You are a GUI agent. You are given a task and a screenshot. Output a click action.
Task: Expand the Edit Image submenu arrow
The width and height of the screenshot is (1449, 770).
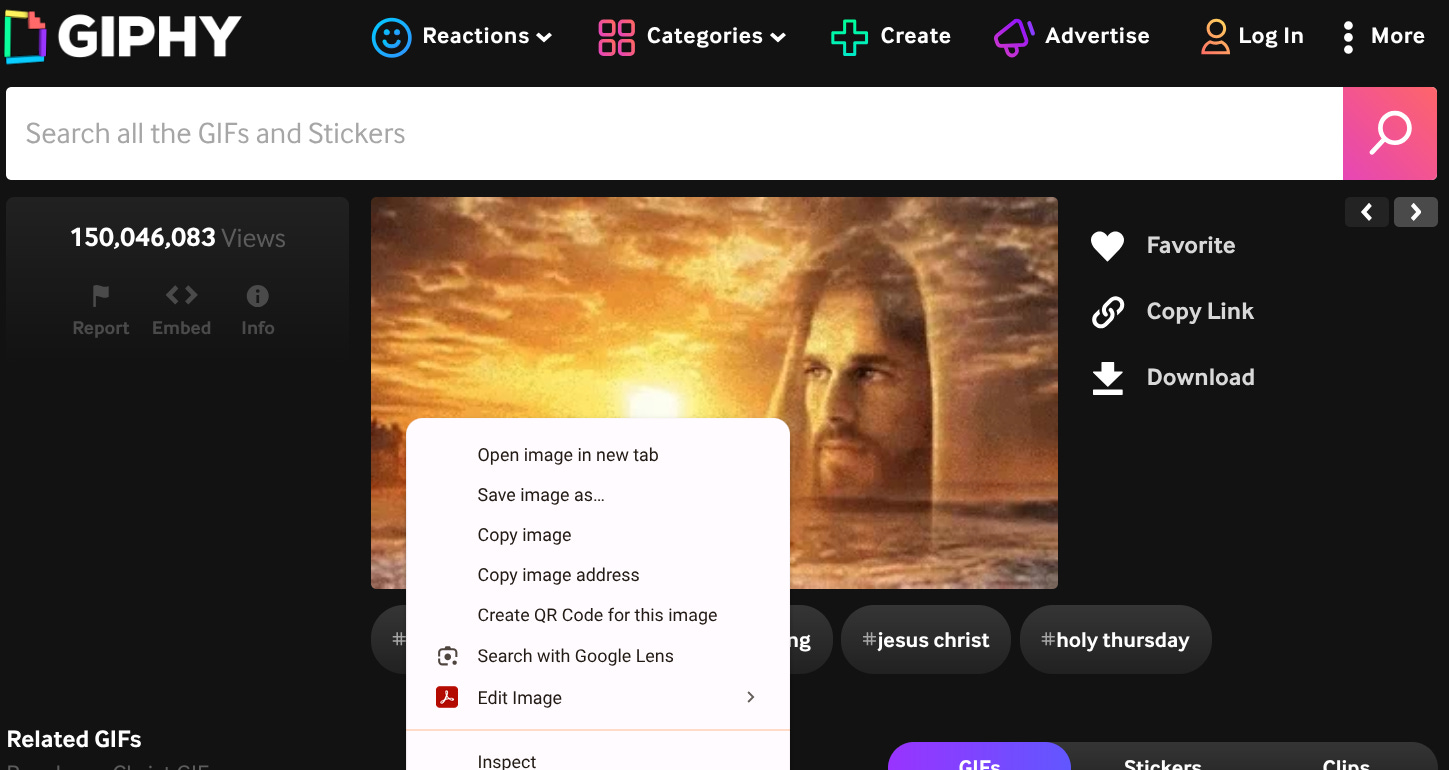pos(751,697)
